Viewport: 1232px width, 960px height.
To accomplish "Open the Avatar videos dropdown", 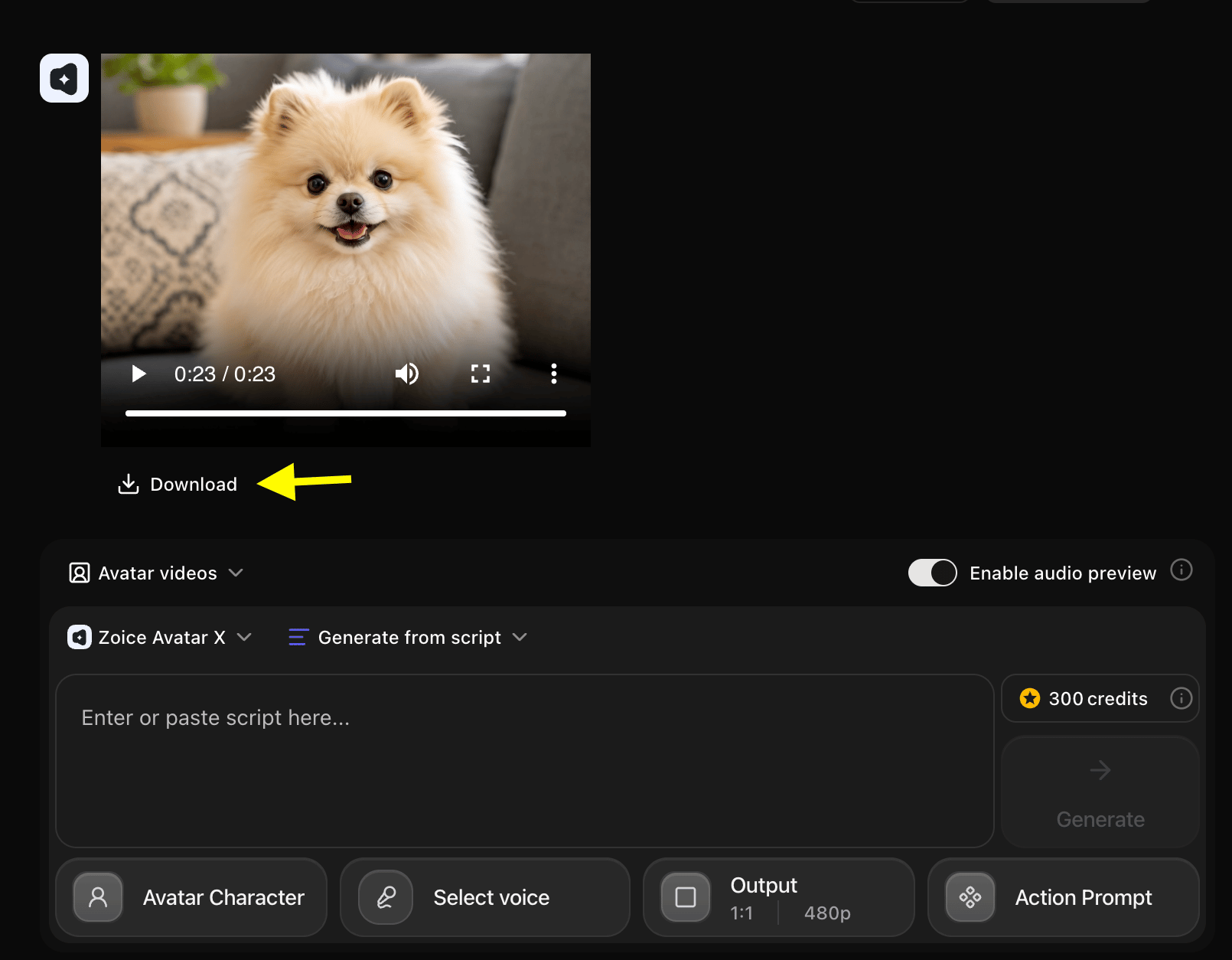I will [156, 573].
